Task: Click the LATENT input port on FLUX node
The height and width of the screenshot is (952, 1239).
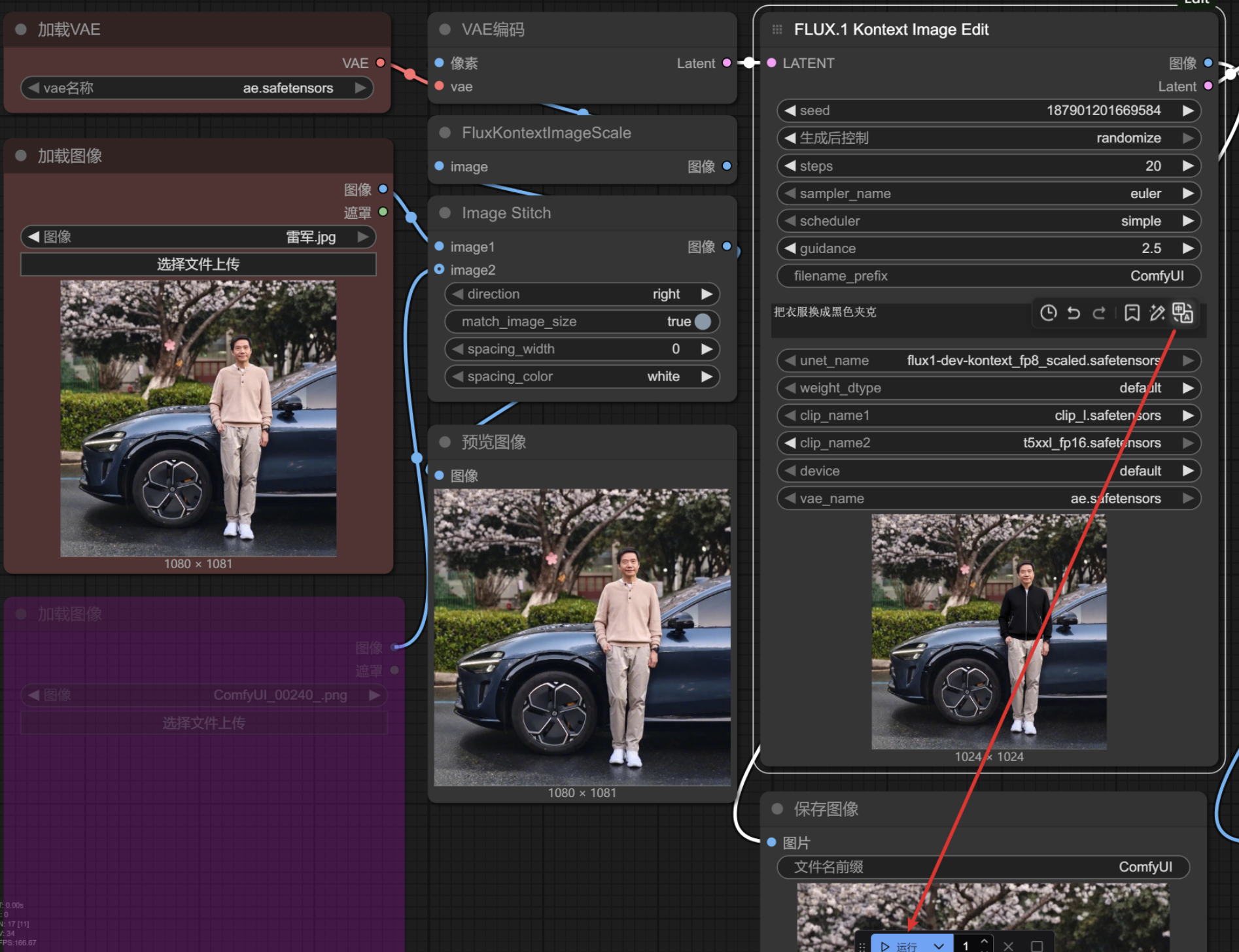Action: (x=771, y=63)
